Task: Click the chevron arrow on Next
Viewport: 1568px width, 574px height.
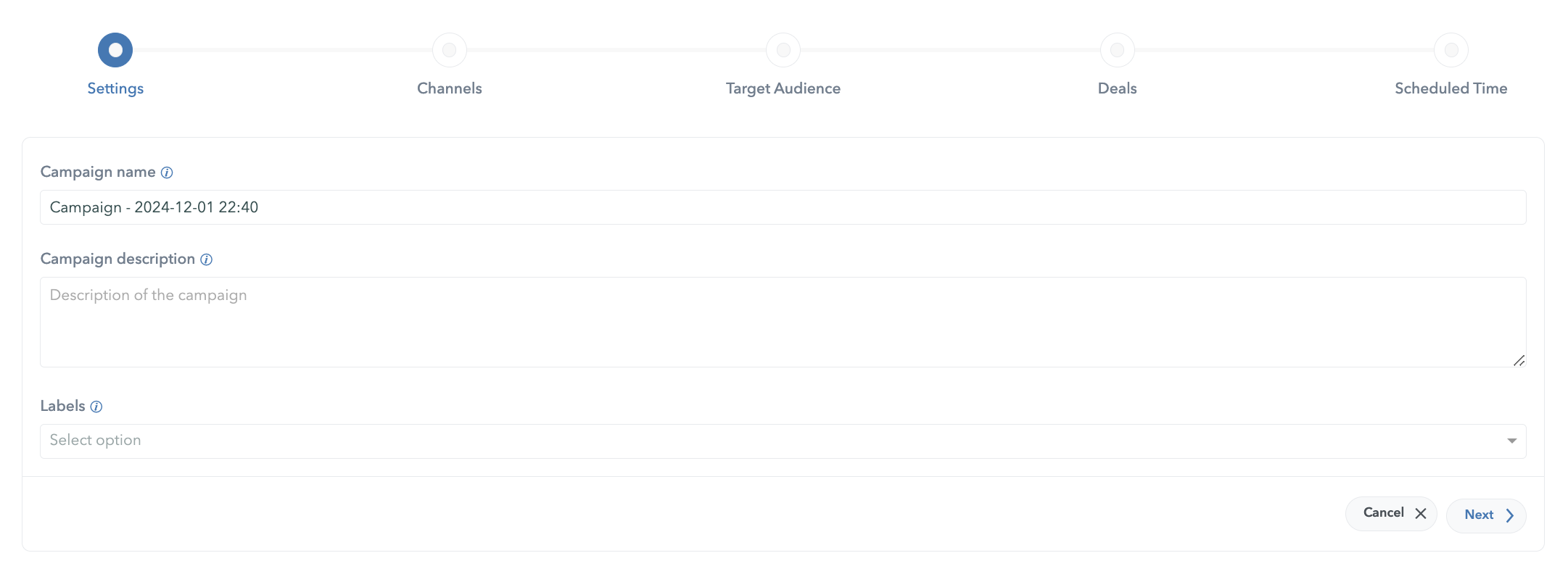Action: [1510, 515]
